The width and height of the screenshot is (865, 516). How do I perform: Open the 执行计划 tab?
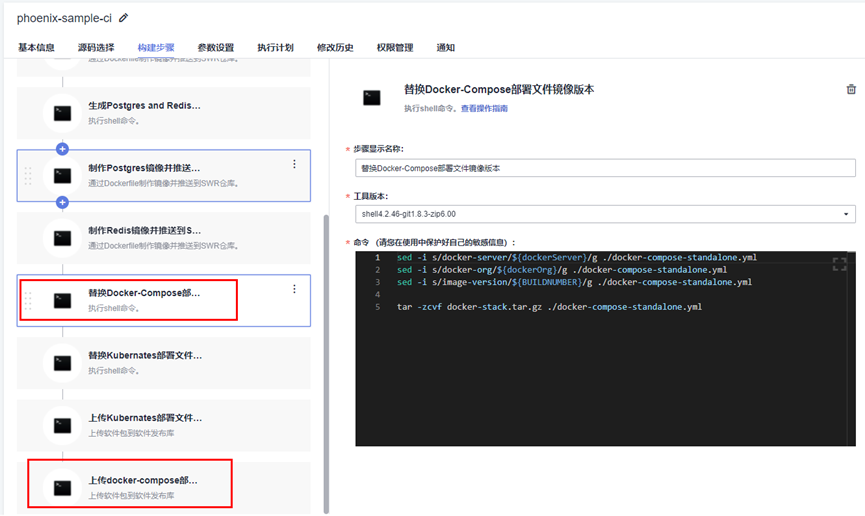click(275, 47)
